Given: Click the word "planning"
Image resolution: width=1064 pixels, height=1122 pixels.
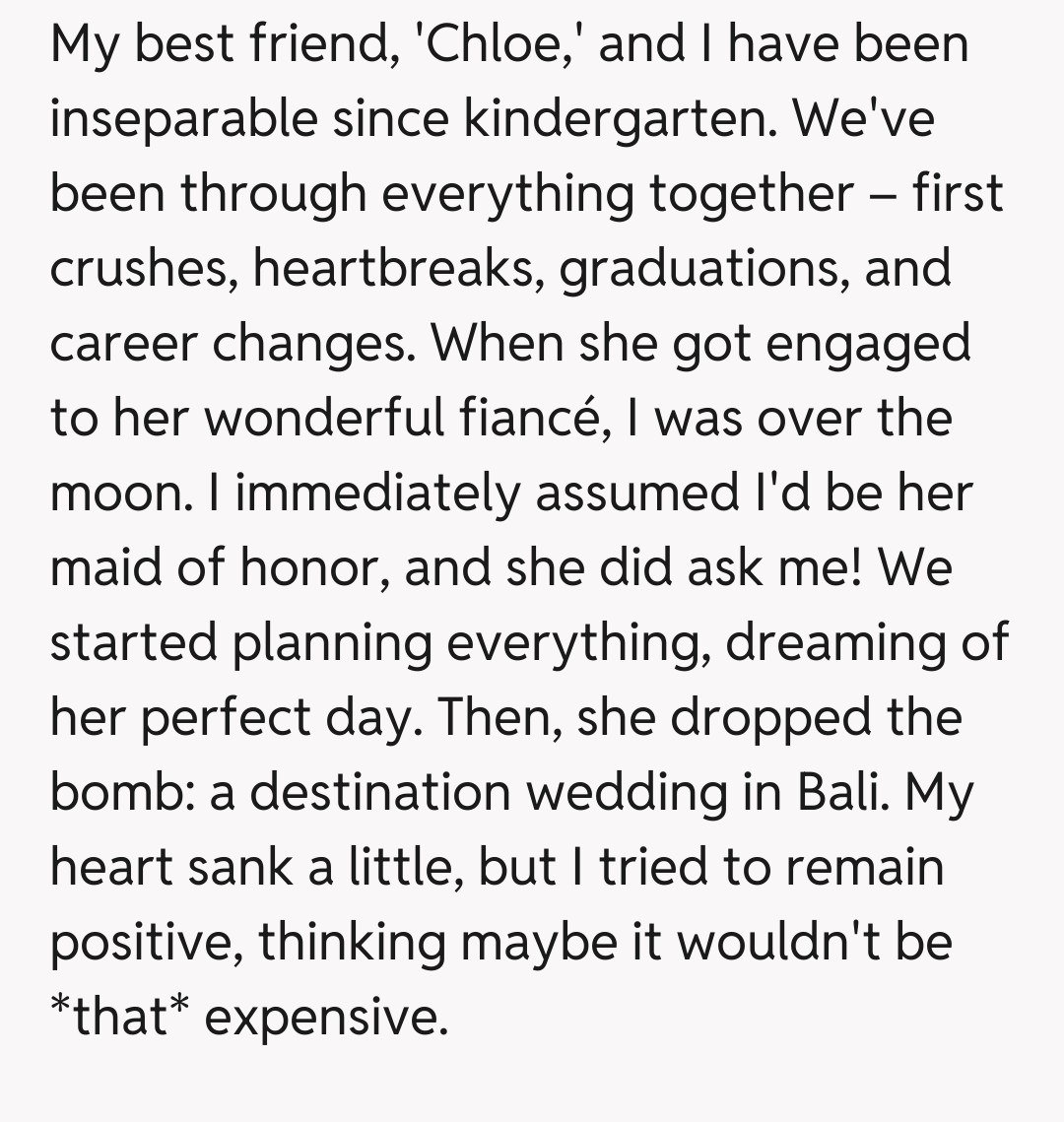Looking at the screenshot, I should [332, 643].
